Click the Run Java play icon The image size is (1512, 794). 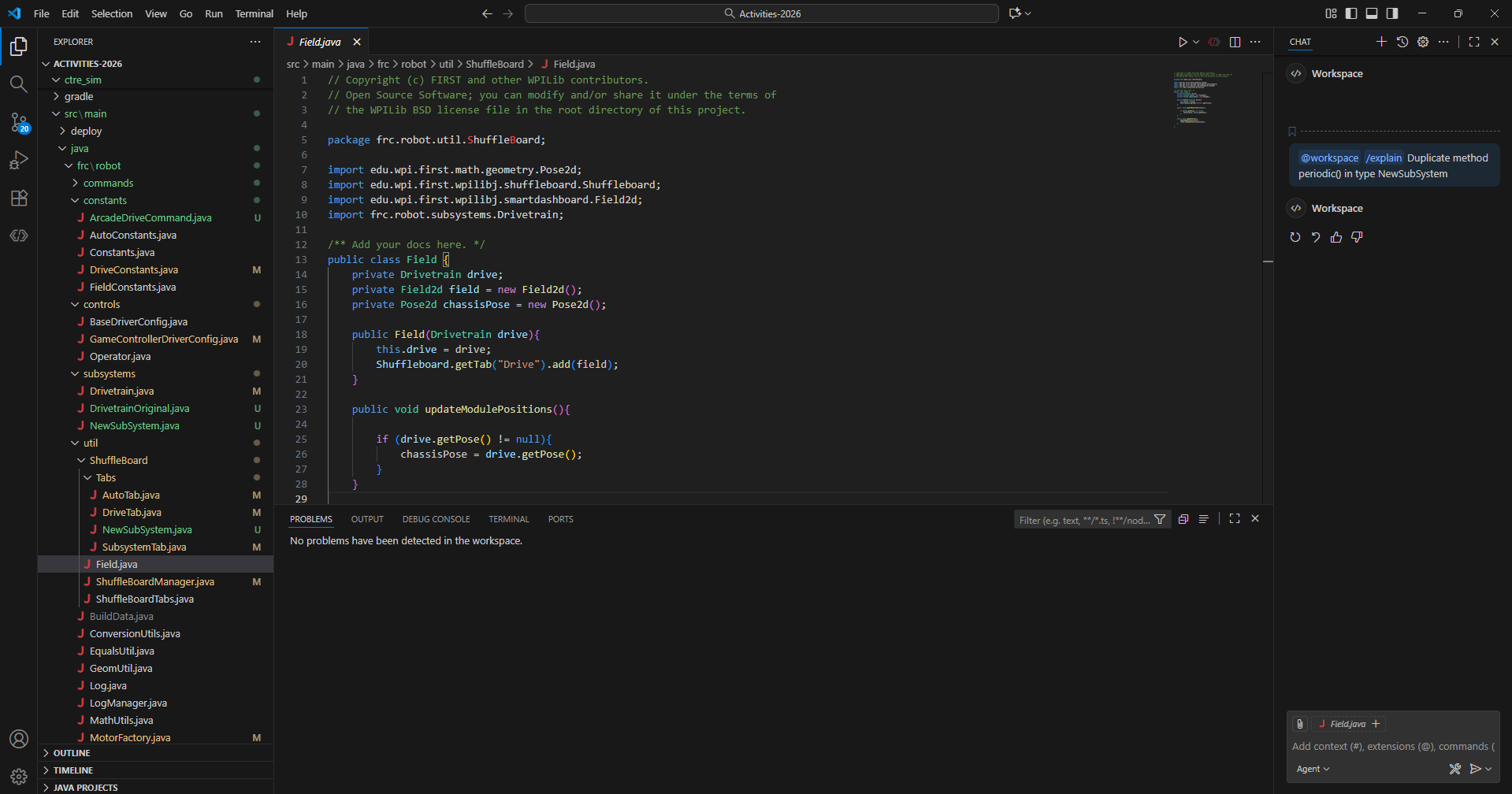(x=1182, y=42)
